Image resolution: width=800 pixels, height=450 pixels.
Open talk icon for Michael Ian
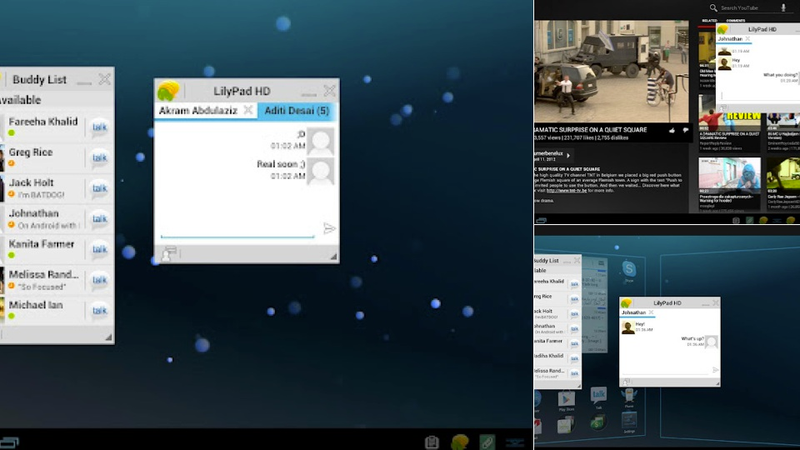click(x=99, y=310)
